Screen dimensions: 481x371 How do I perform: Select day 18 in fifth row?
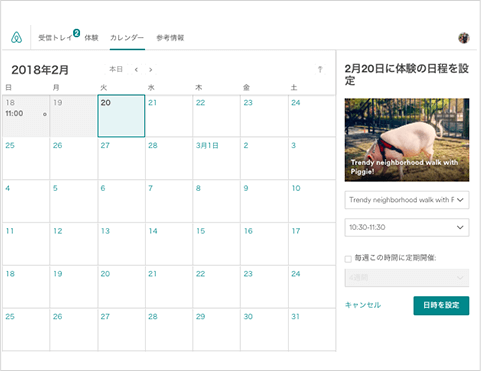pyautogui.click(x=26, y=287)
